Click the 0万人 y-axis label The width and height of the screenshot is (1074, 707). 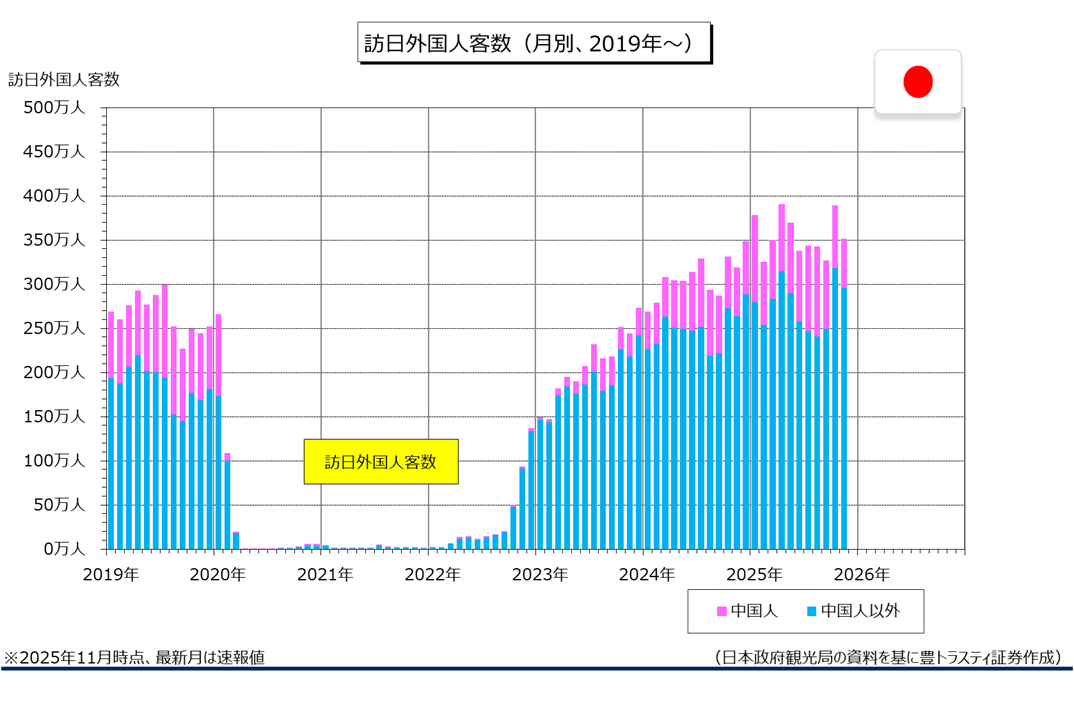[62, 549]
